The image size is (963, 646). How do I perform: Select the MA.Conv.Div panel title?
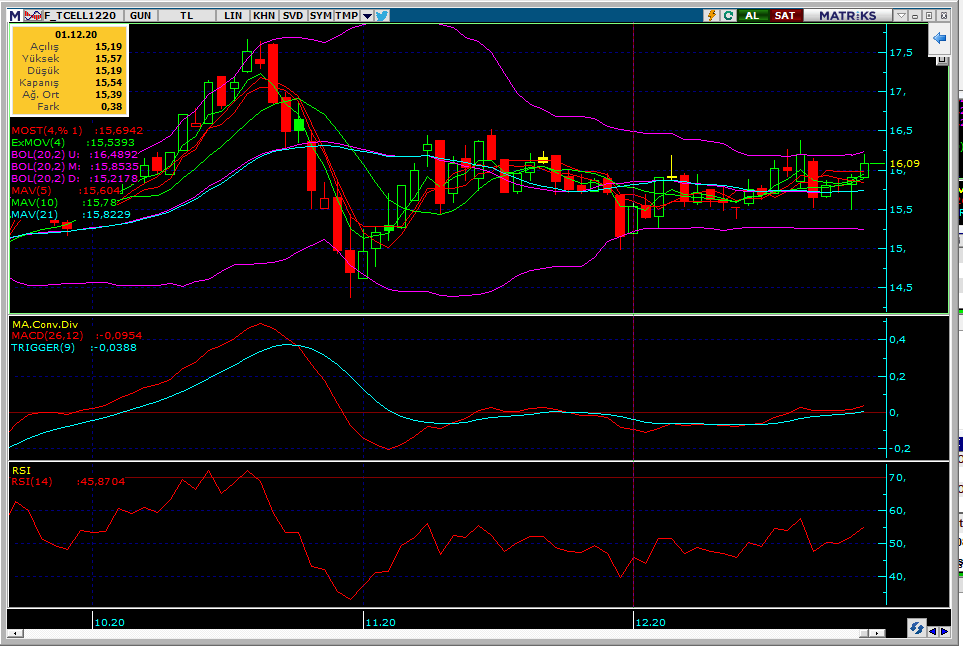45,324
